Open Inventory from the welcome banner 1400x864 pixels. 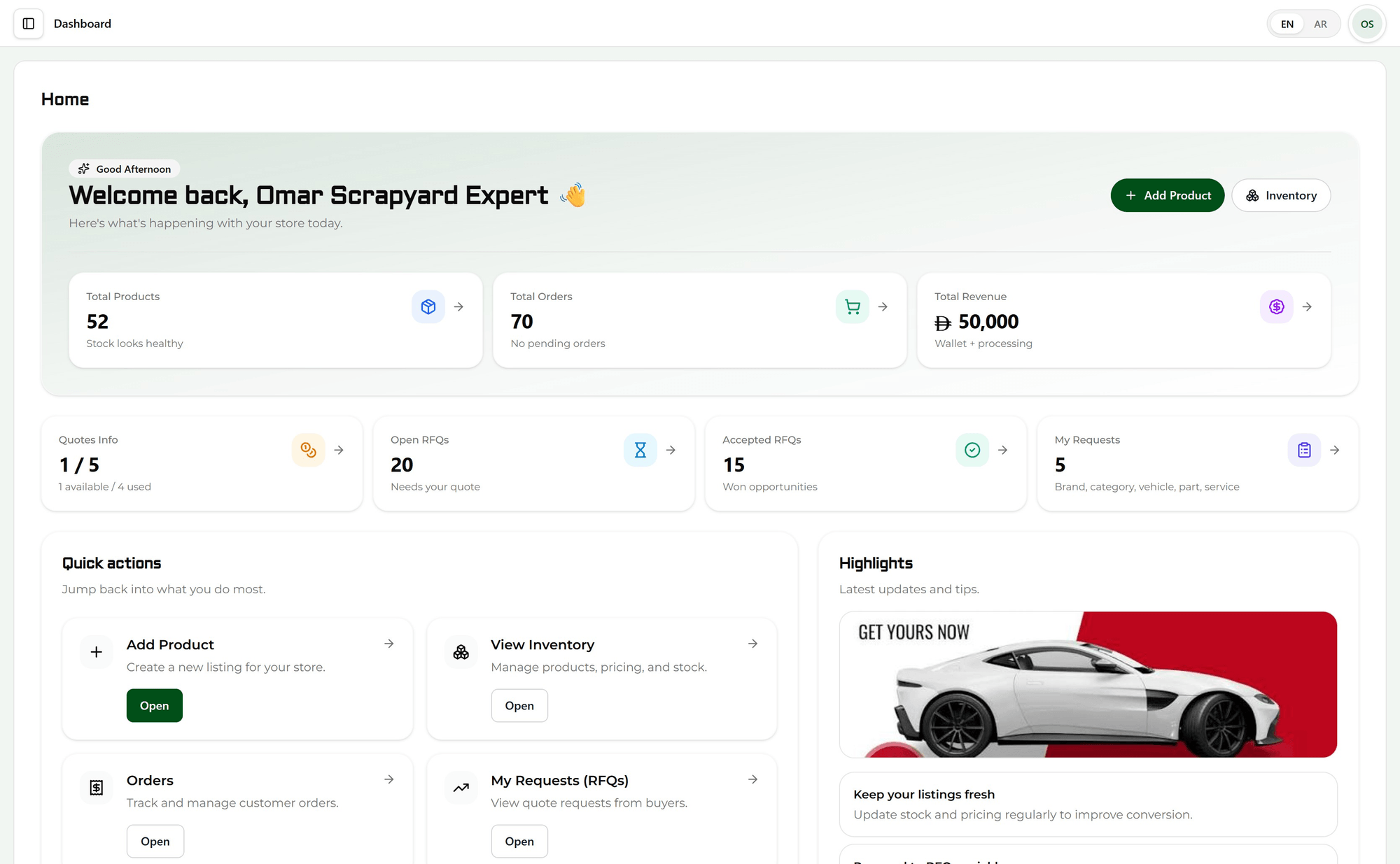tap(1281, 195)
